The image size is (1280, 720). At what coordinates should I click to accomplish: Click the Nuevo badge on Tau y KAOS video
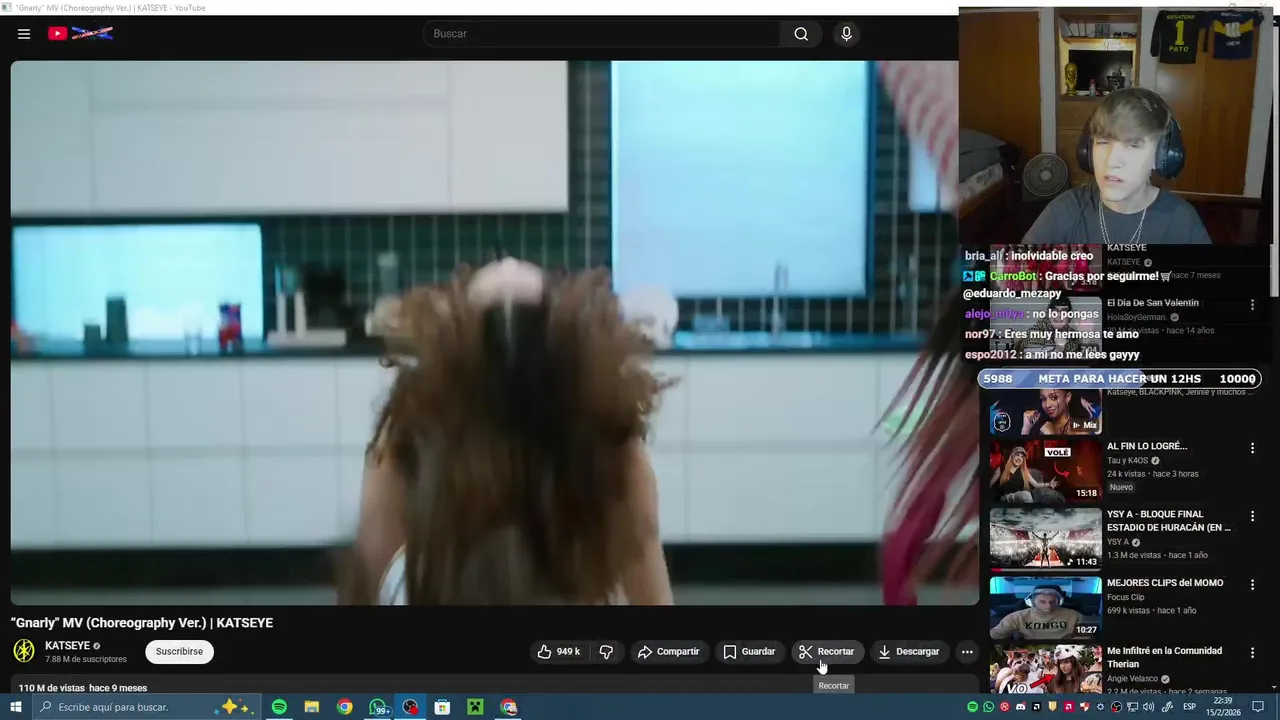pos(1121,488)
